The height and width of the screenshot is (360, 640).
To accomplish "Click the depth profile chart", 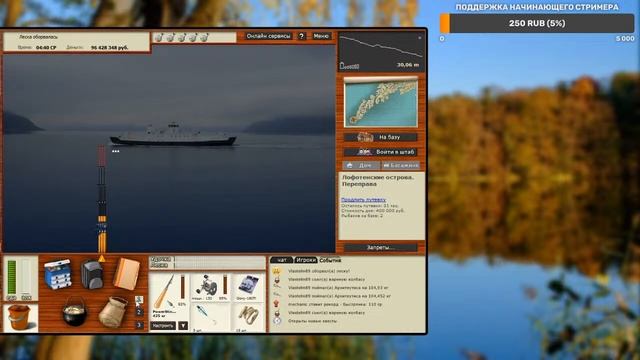I will (x=382, y=51).
